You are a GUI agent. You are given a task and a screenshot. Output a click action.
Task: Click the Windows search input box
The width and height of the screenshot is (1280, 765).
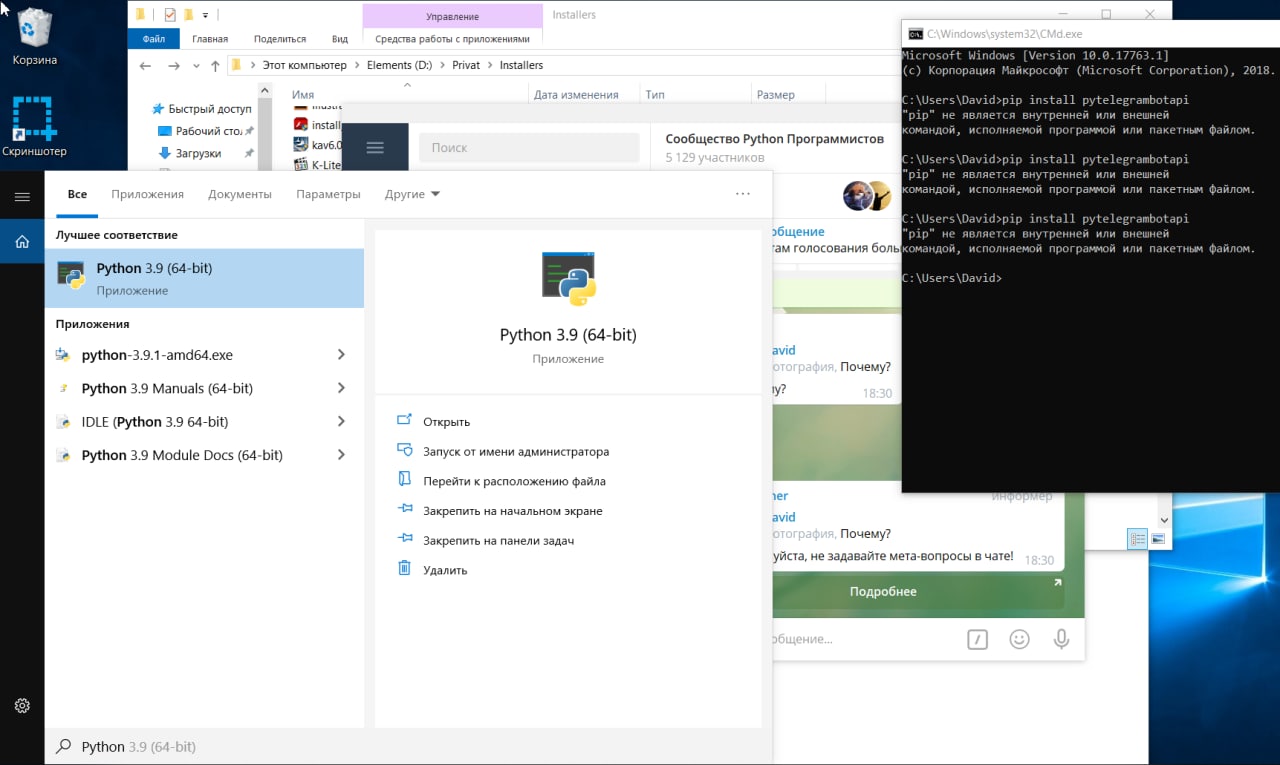(x=410, y=747)
